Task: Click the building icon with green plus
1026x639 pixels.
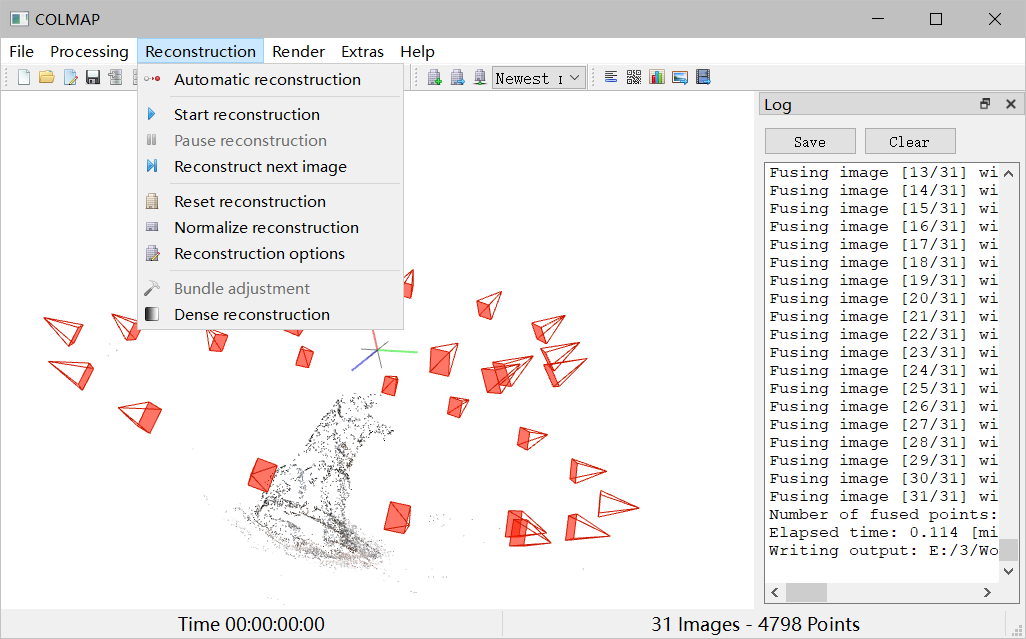Action: pos(434,78)
